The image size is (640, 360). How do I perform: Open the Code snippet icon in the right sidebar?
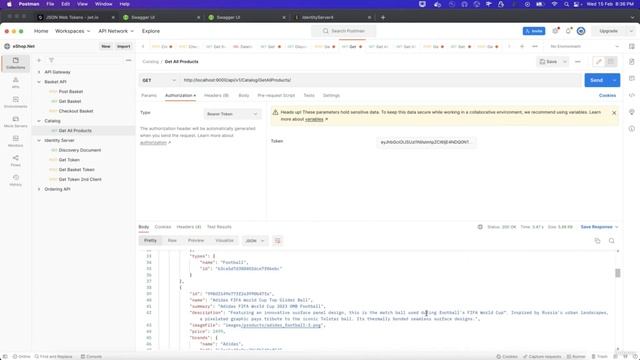(x=632, y=95)
